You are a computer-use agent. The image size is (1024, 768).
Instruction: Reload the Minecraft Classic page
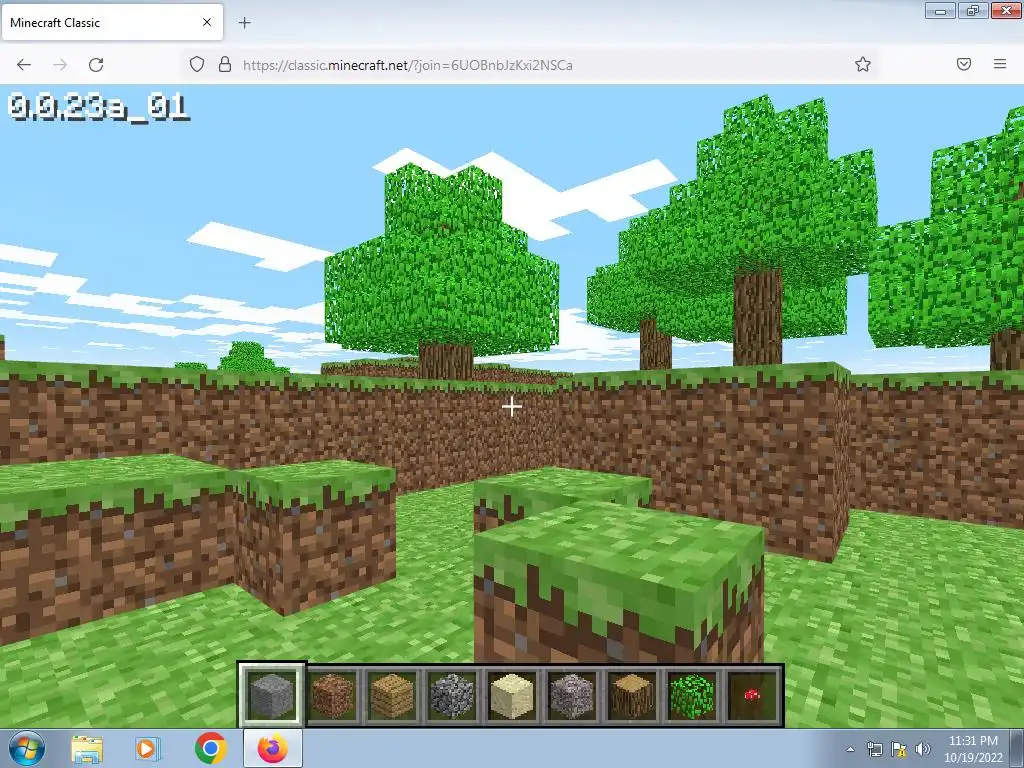[x=96, y=65]
